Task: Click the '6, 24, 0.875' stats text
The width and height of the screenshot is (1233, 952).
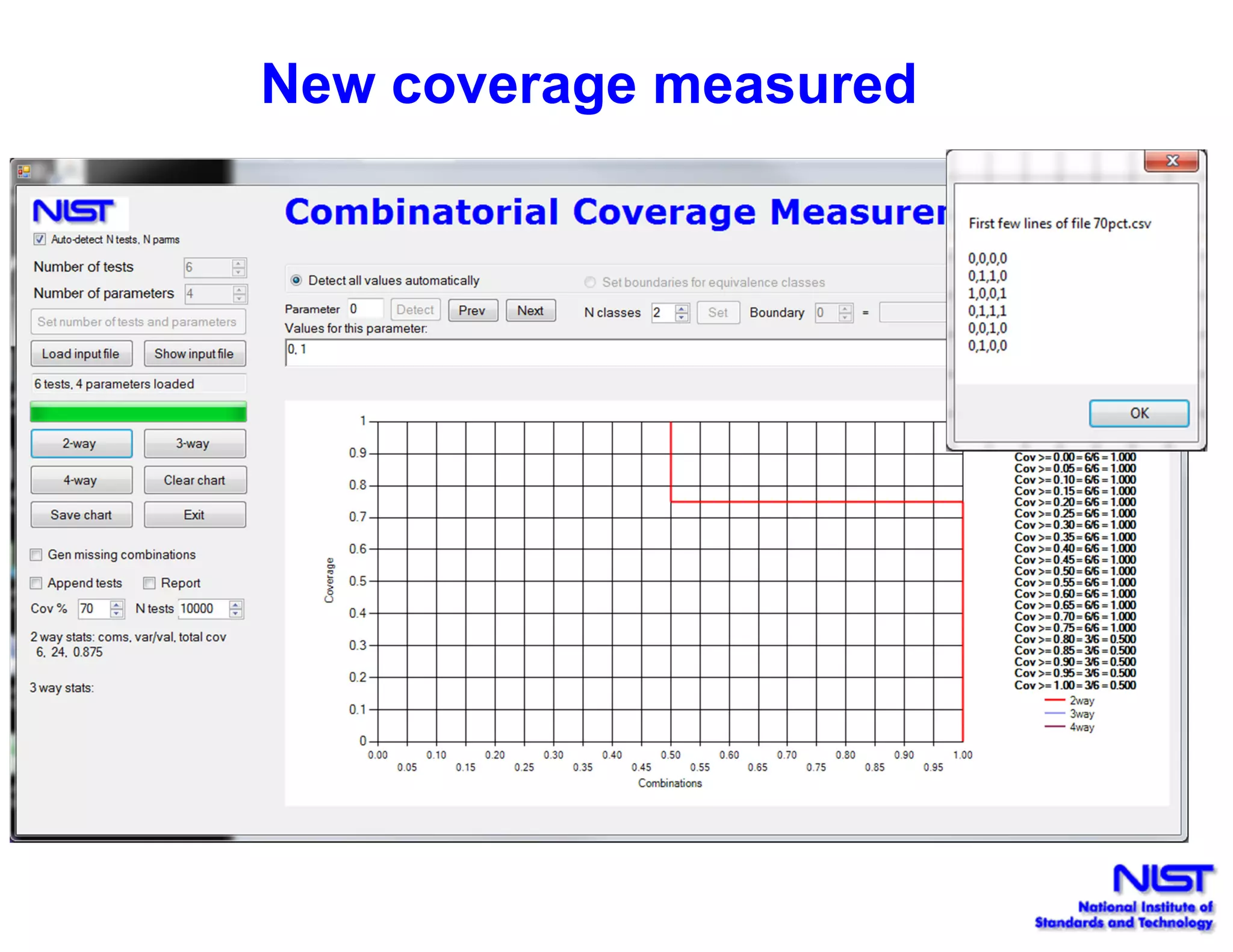Action: point(69,652)
